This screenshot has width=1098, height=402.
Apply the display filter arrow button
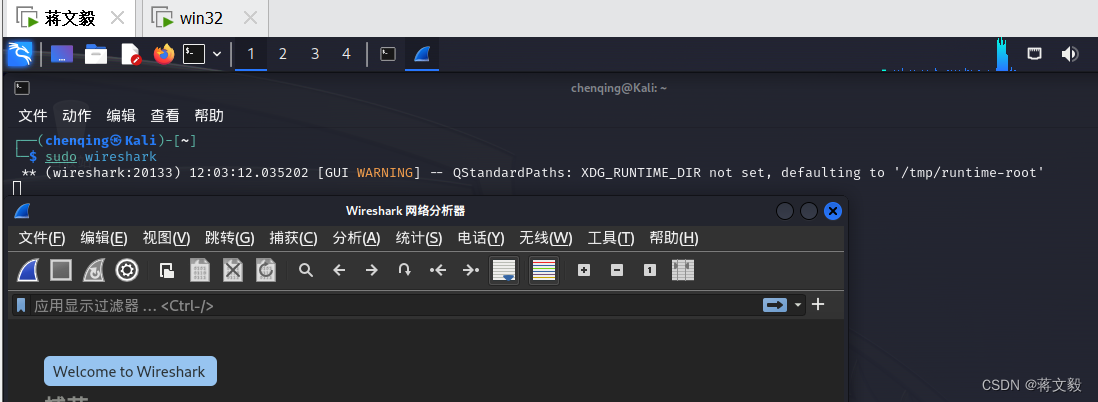pos(774,305)
